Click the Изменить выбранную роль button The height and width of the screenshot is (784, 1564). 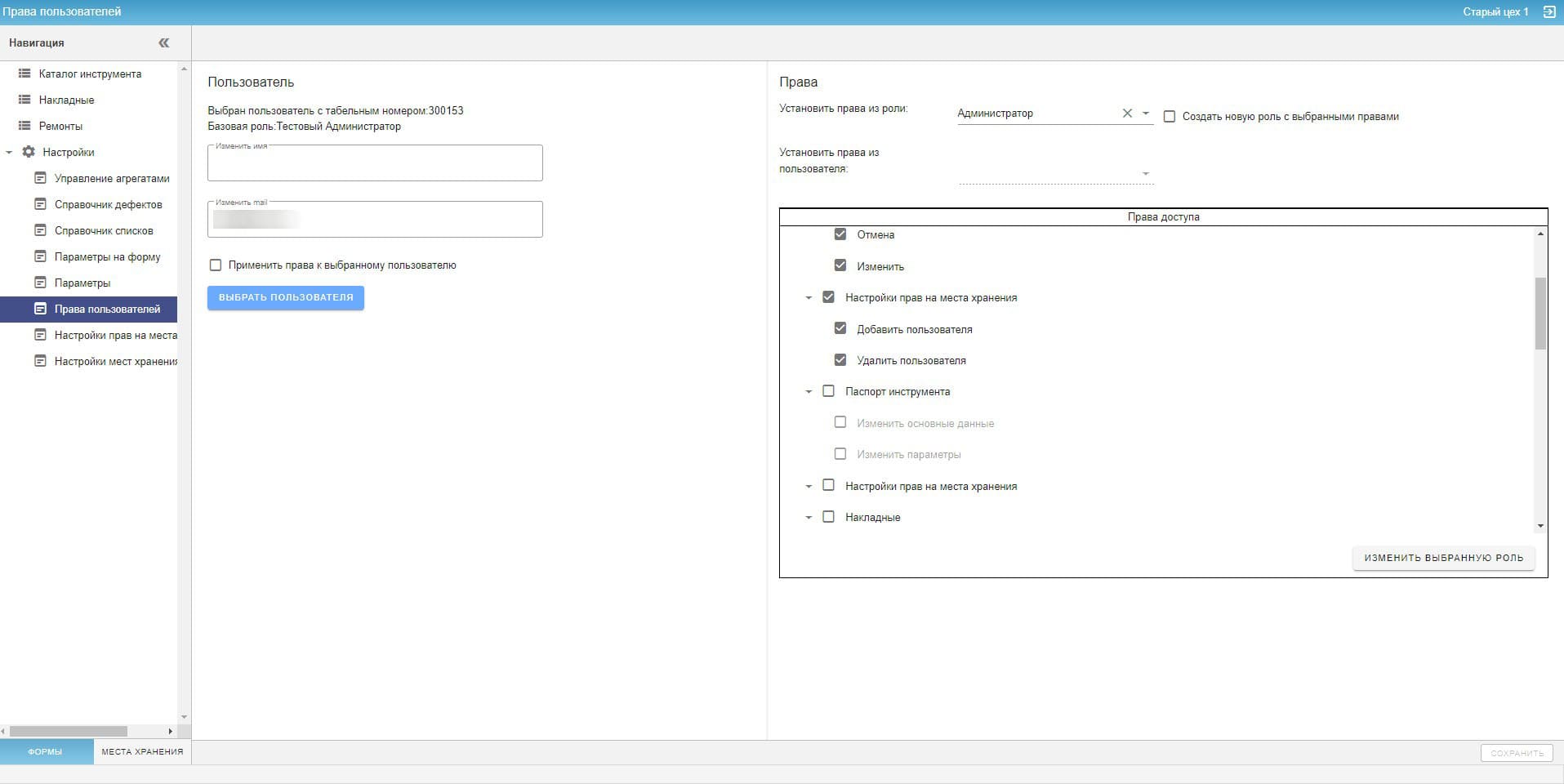click(x=1443, y=558)
